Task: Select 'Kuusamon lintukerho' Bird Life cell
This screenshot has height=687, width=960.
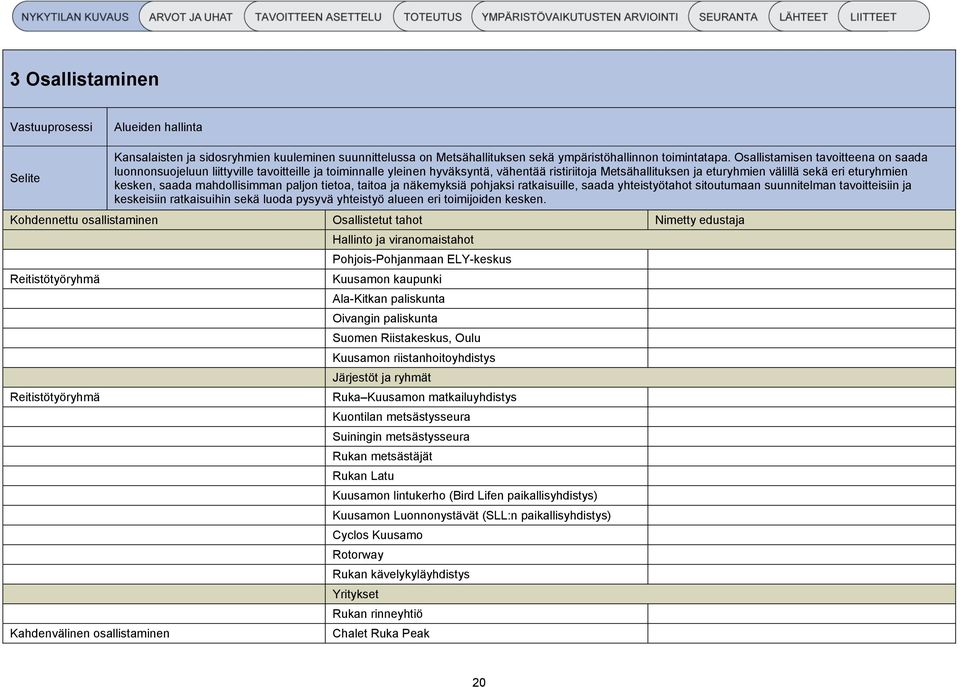Action: pos(486,495)
